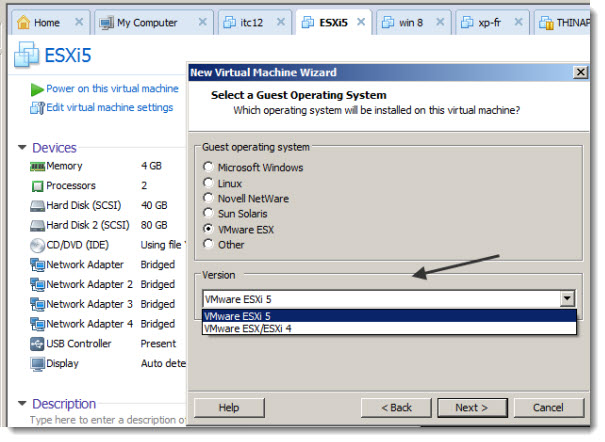Close the New Virtual Machine Wizard

(x=580, y=73)
